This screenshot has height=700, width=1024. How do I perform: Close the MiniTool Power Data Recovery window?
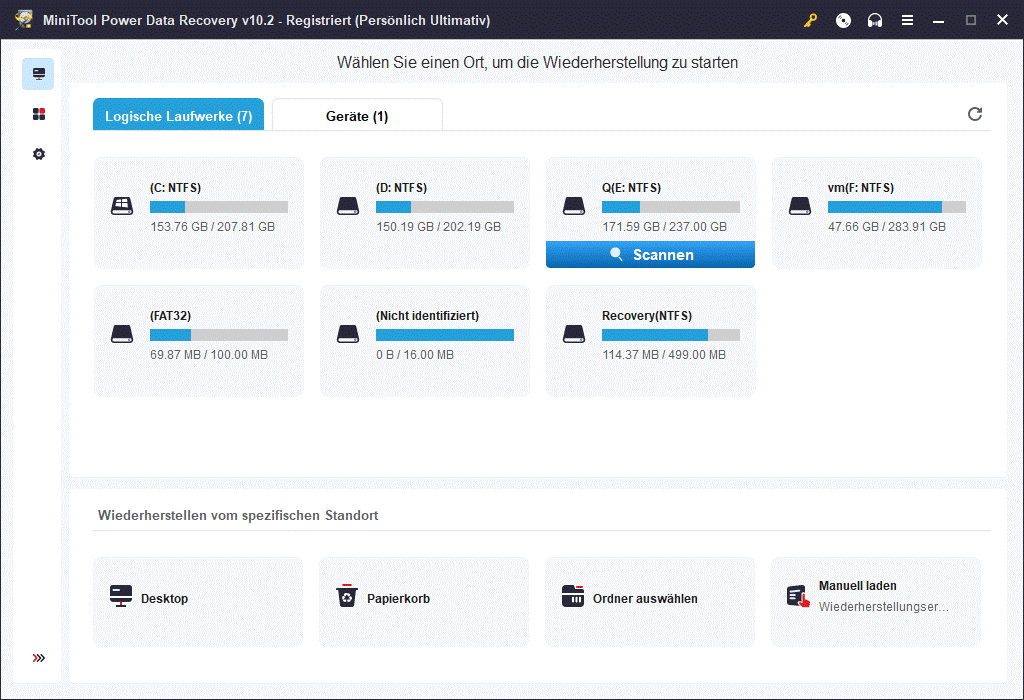1002,20
